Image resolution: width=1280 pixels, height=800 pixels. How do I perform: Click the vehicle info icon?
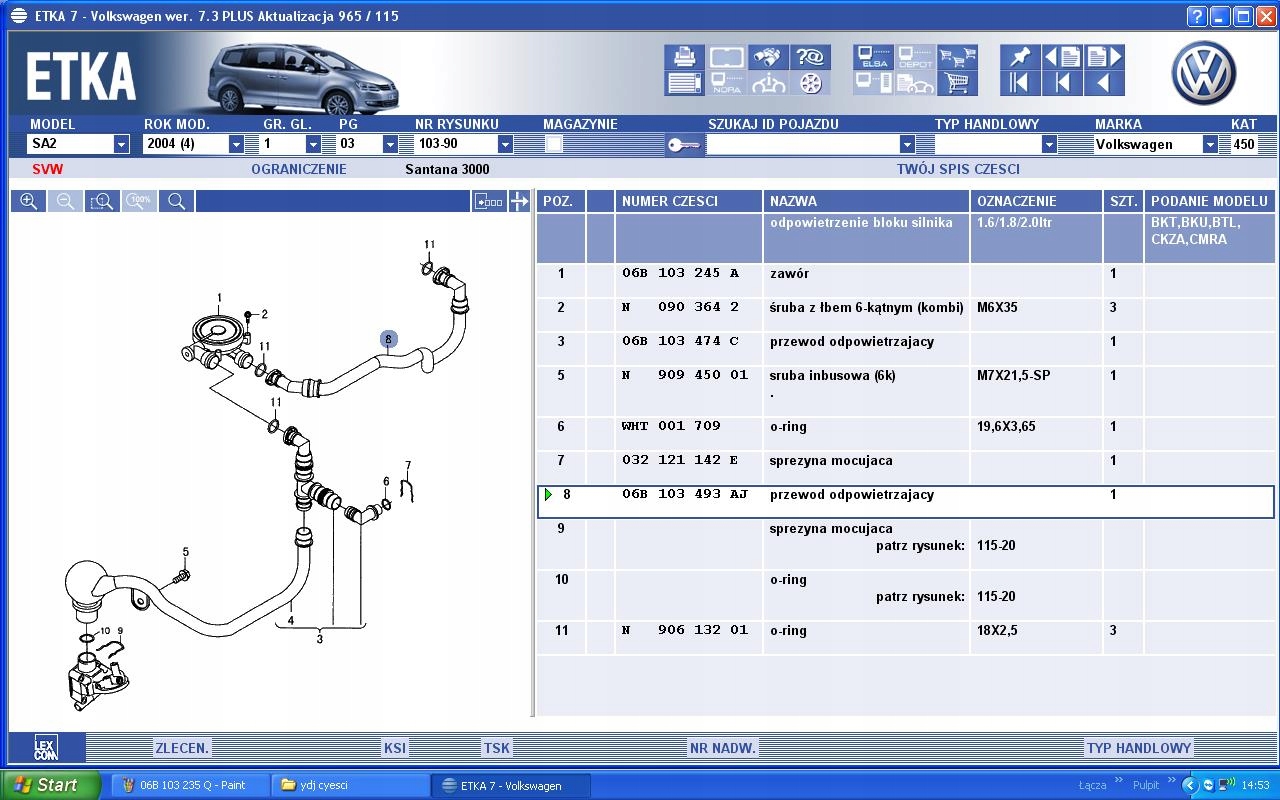pos(769,83)
